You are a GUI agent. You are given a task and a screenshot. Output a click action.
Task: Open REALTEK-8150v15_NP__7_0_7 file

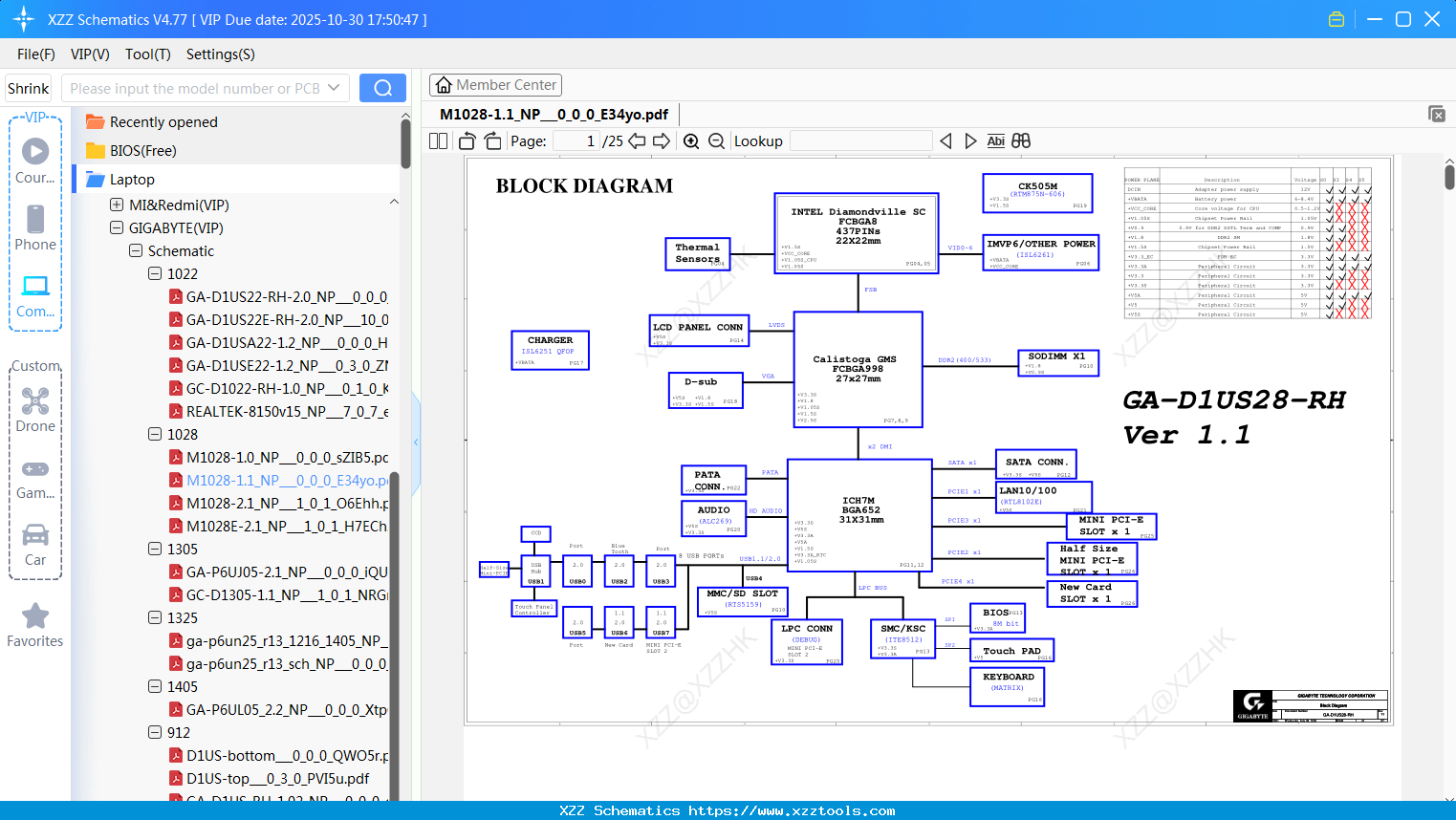click(278, 411)
